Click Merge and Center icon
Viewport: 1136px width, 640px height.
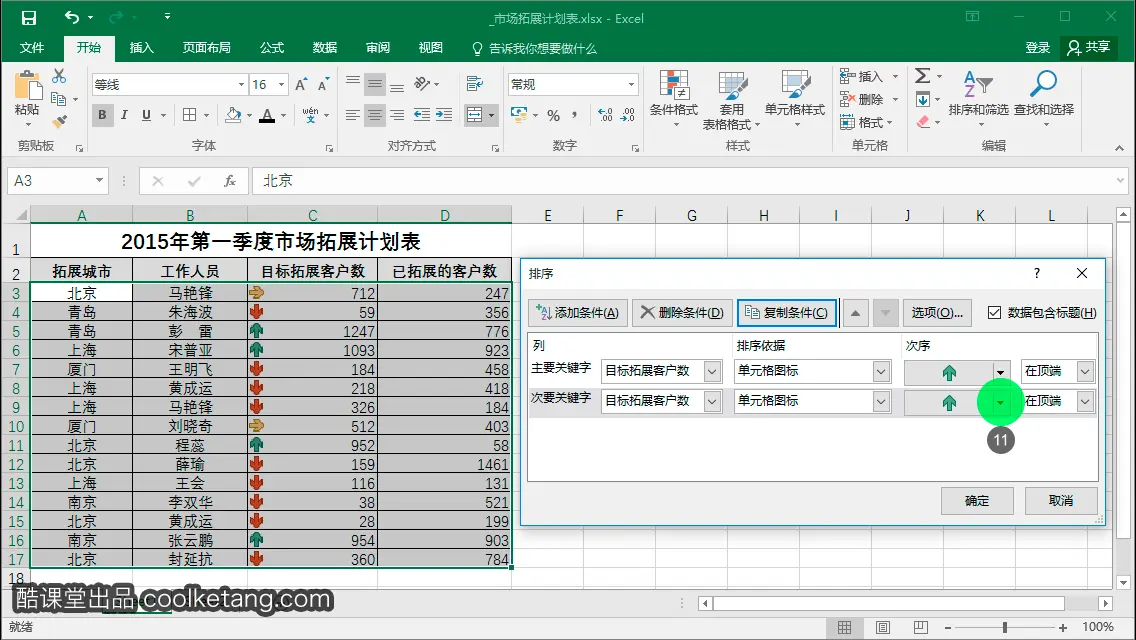coord(475,115)
